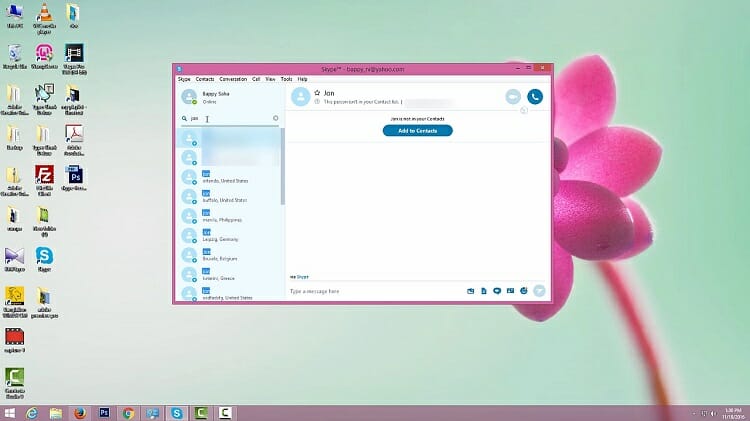This screenshot has height=421, width=750.
Task: Click the Photoshop taskbar icon
Action: (x=104, y=413)
